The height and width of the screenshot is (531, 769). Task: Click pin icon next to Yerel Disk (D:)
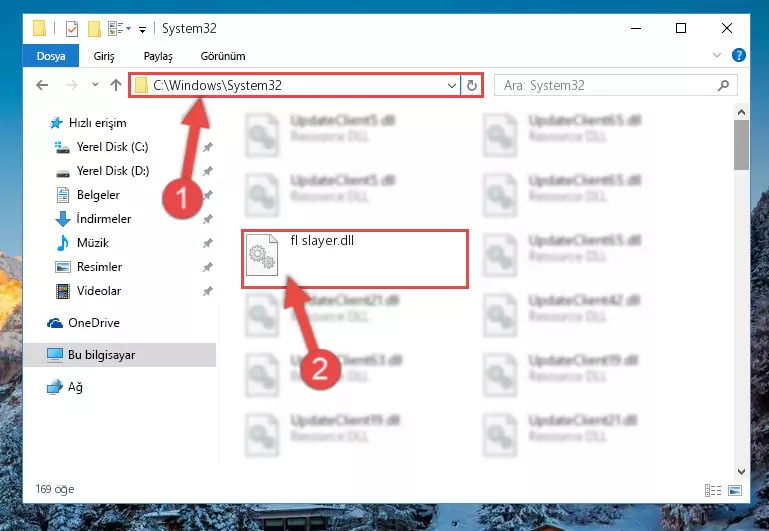click(x=207, y=171)
